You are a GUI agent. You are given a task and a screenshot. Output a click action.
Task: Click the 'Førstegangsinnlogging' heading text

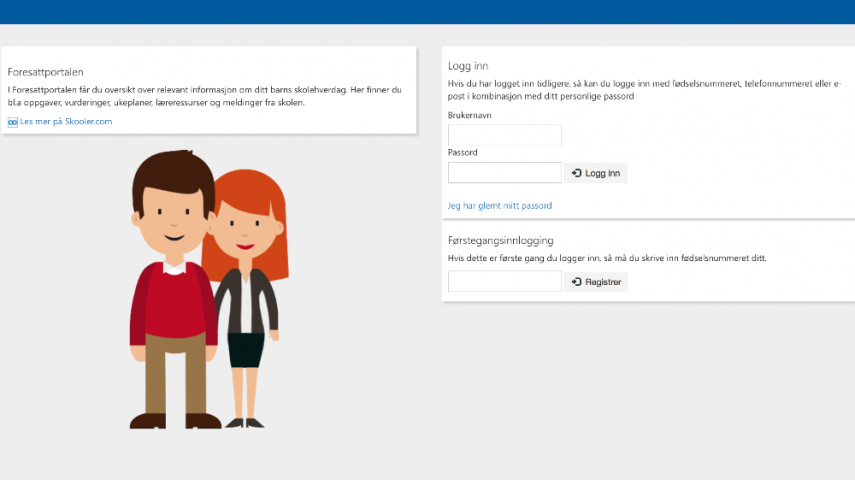[x=501, y=241]
